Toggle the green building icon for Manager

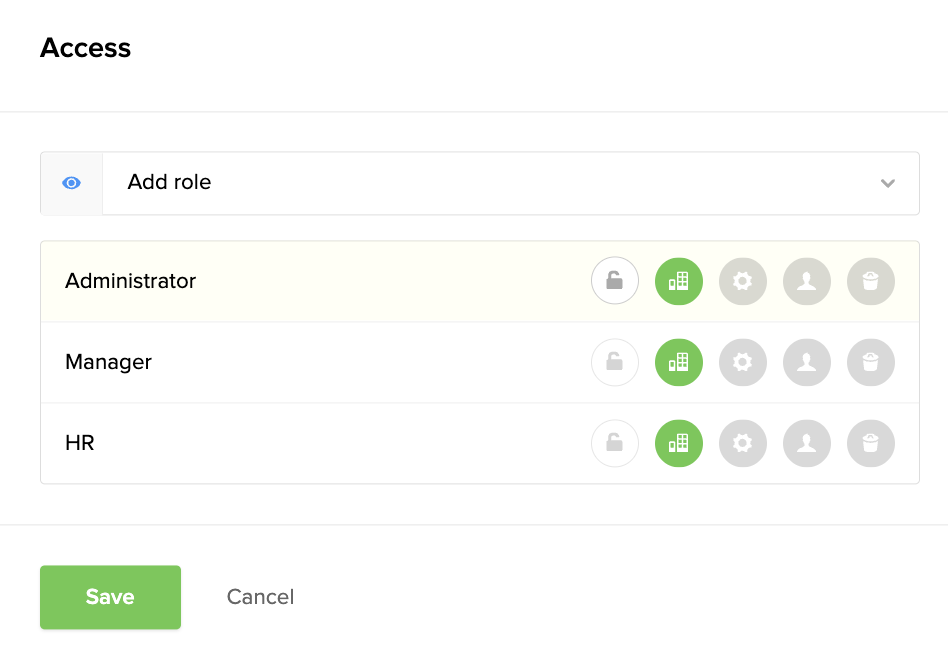coord(679,362)
